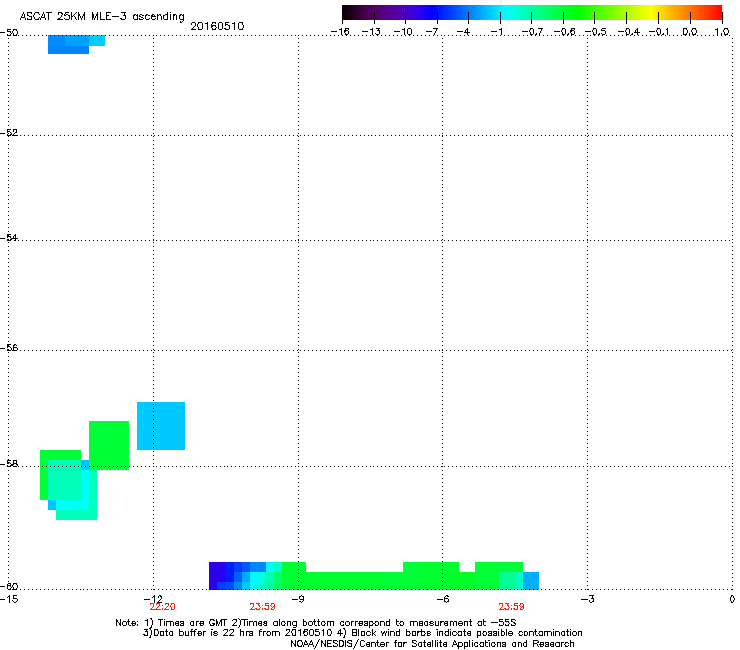Image resolution: width=740 pixels, height=650 pixels.
Task: Click the dark blue cells at the swath's left end
Action: tap(221, 575)
